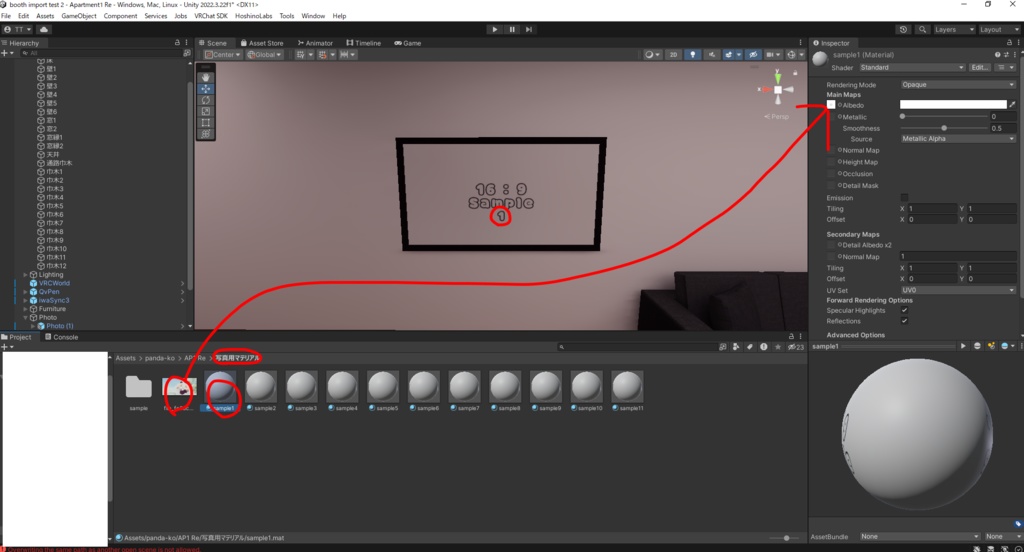Open AssetBundle None dropdown
This screenshot has height=552, width=1024.
click(x=920, y=536)
